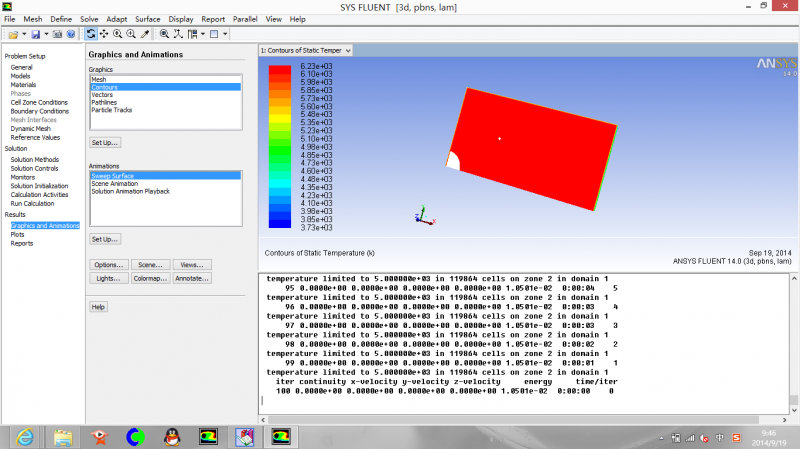
Task: Click the graphics window layout icon
Action: tap(214, 34)
